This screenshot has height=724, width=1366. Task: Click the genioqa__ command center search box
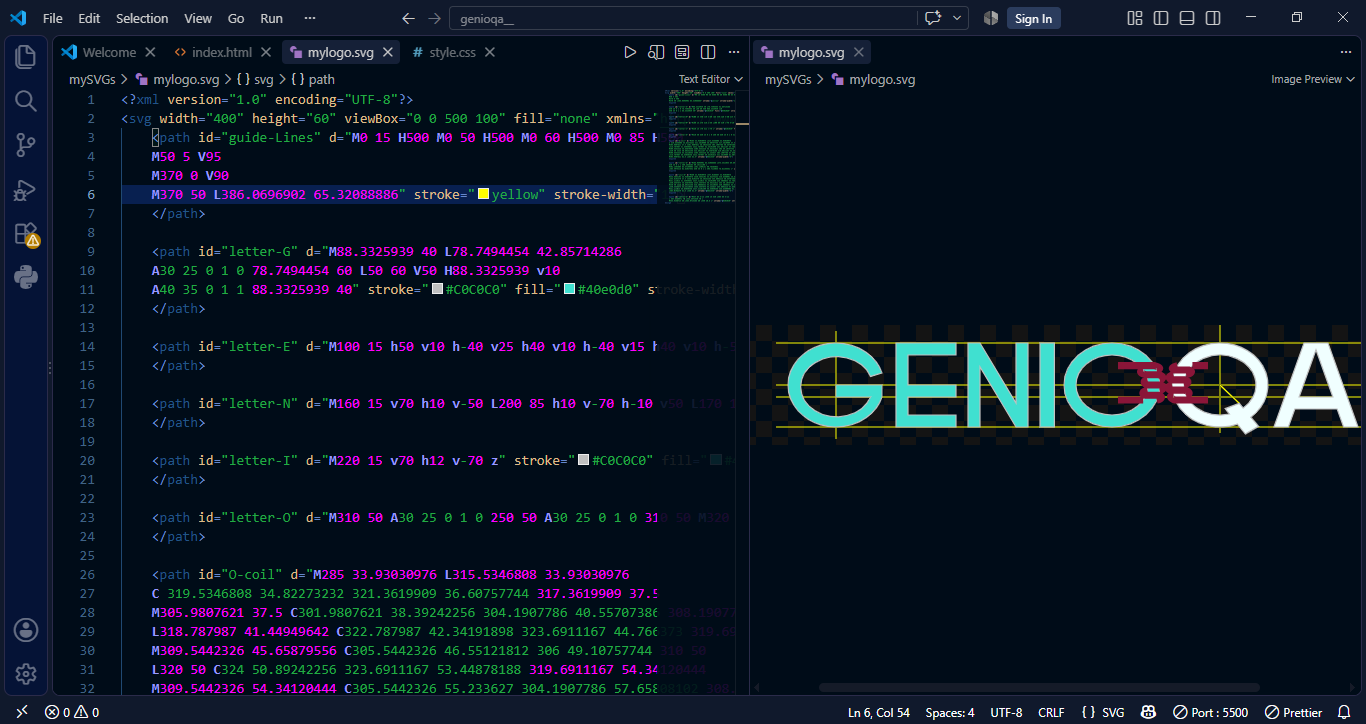pyautogui.click(x=683, y=18)
